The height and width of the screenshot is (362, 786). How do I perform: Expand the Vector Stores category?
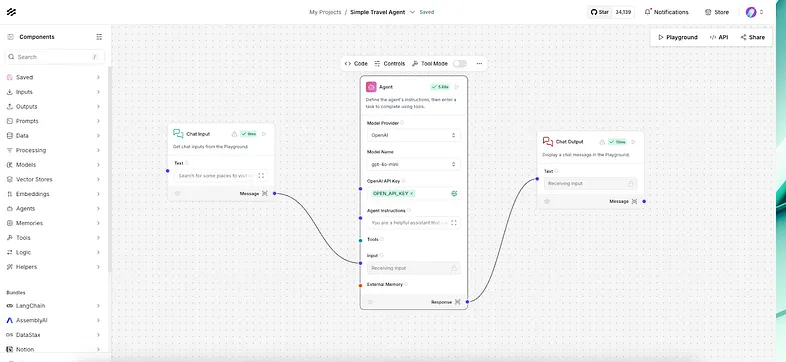pyautogui.click(x=54, y=179)
